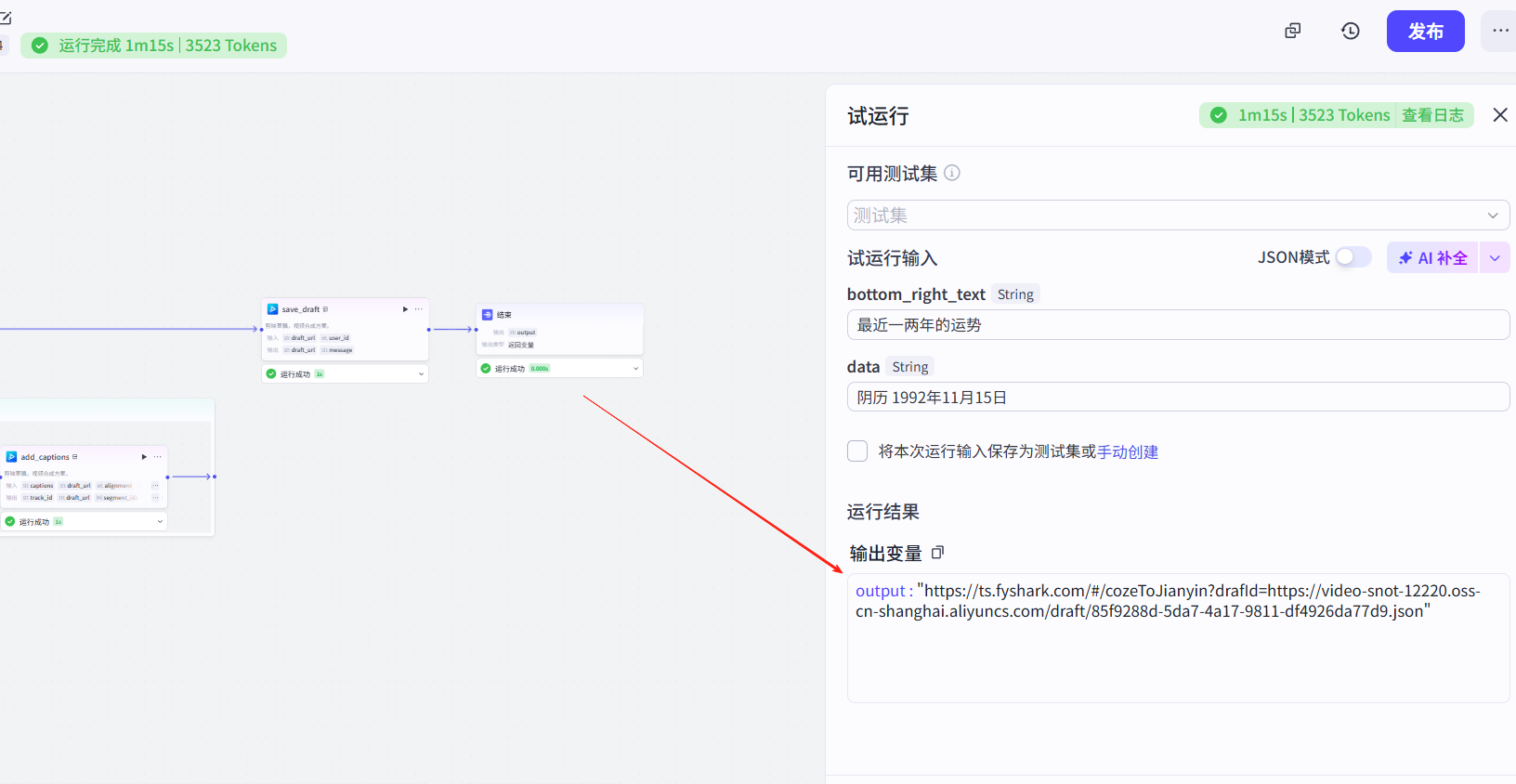Click add_captions input row overflow ellipsis
1516x784 pixels.
pos(155,486)
